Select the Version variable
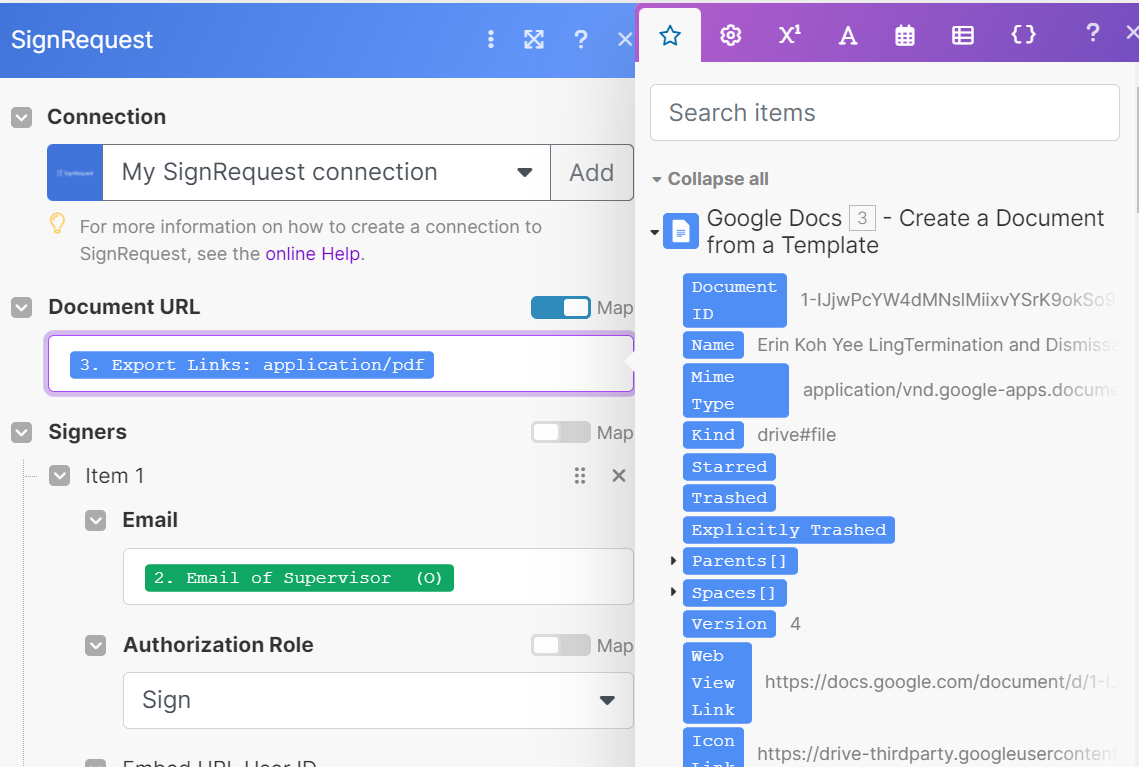Screen dimensions: 1139x767 tap(729, 624)
